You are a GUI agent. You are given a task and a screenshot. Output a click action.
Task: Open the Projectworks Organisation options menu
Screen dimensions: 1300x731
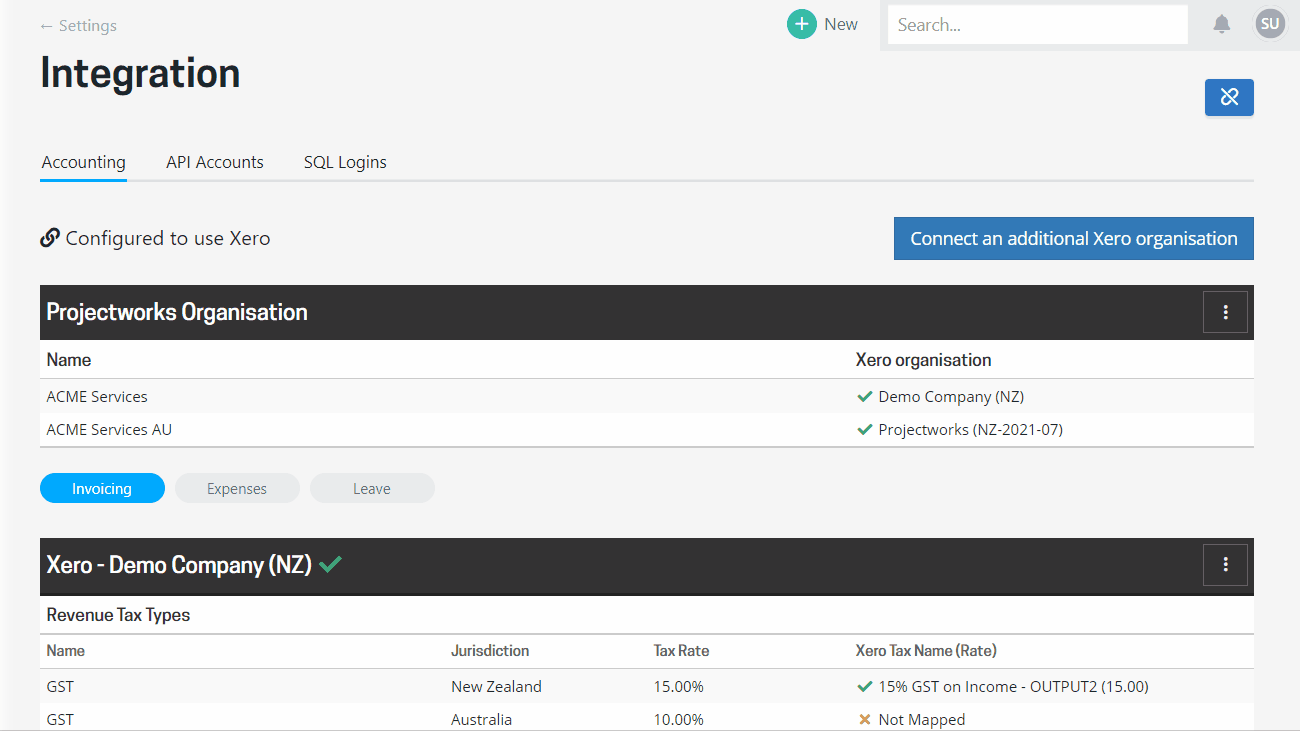(x=1225, y=312)
